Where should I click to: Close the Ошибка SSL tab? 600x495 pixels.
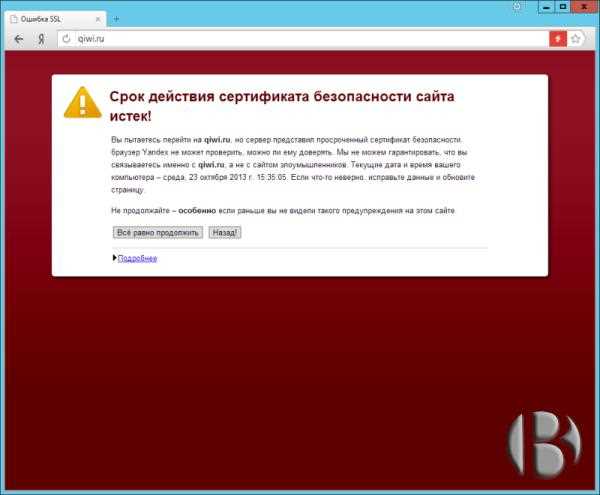98,19
